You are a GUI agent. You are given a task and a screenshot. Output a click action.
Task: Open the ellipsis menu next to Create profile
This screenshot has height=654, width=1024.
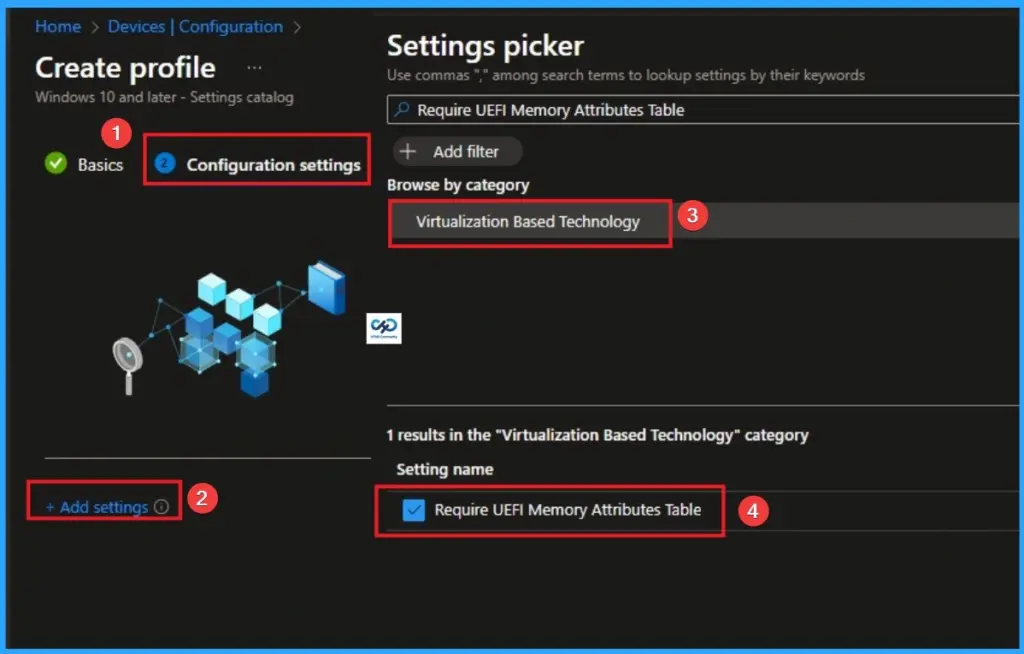(x=254, y=66)
